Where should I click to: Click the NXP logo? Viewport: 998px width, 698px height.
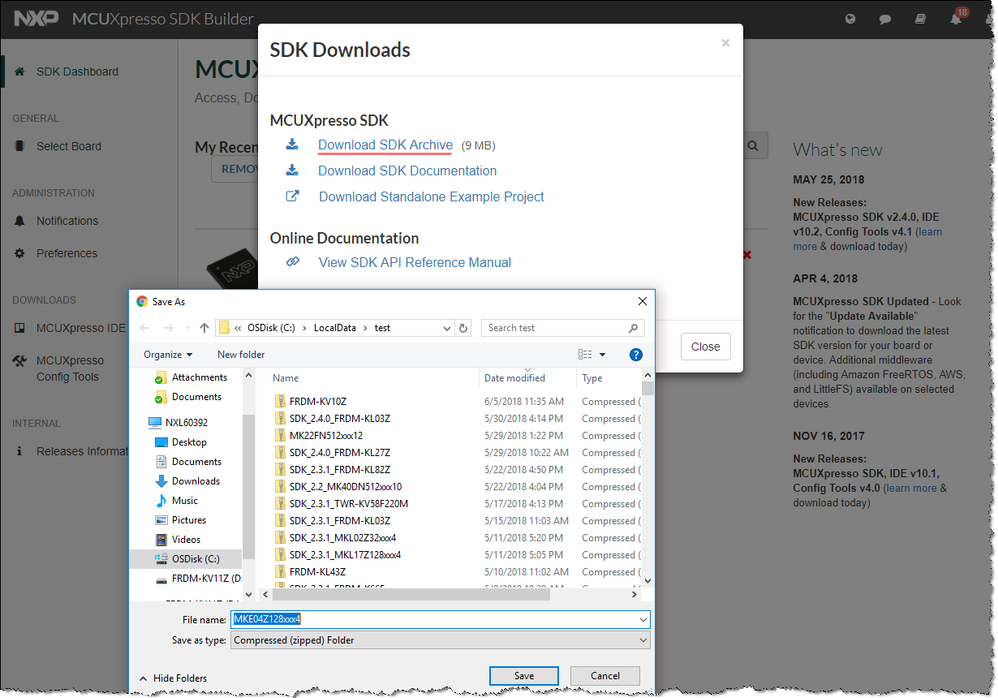[x=36, y=18]
